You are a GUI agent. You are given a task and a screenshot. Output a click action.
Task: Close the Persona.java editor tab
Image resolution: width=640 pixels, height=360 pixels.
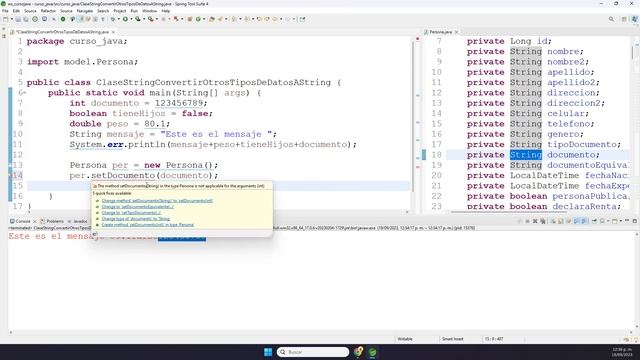(x=456, y=32)
